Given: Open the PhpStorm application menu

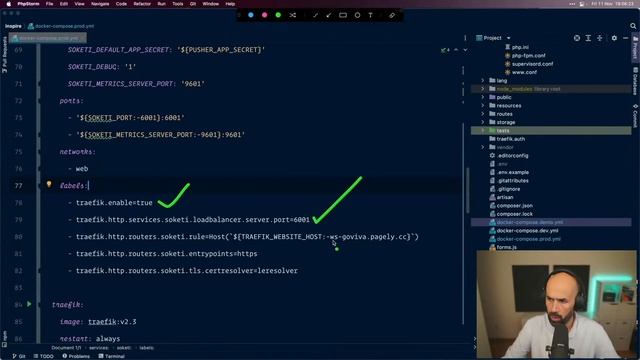Looking at the screenshot, I should pos(28,4).
